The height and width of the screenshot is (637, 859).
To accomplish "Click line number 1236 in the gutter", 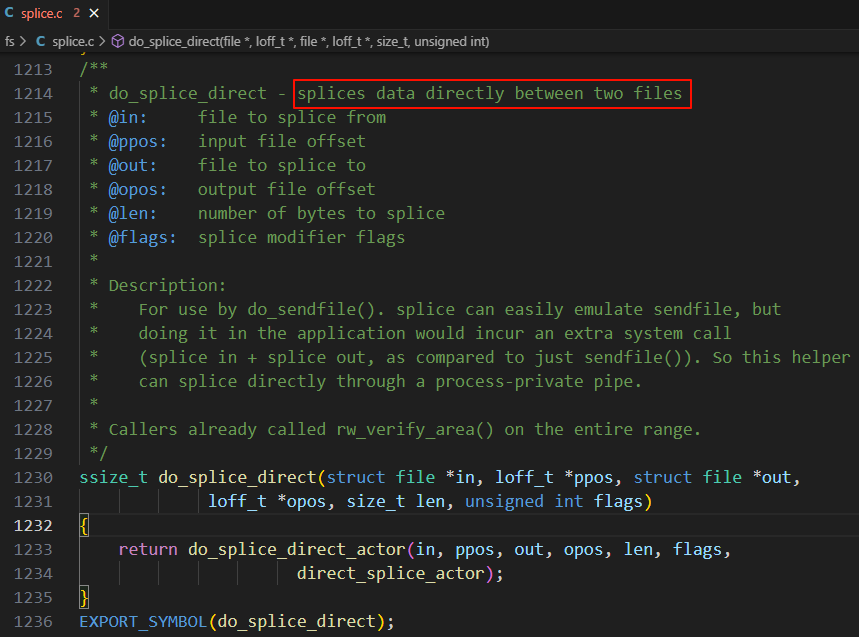I will (33, 622).
